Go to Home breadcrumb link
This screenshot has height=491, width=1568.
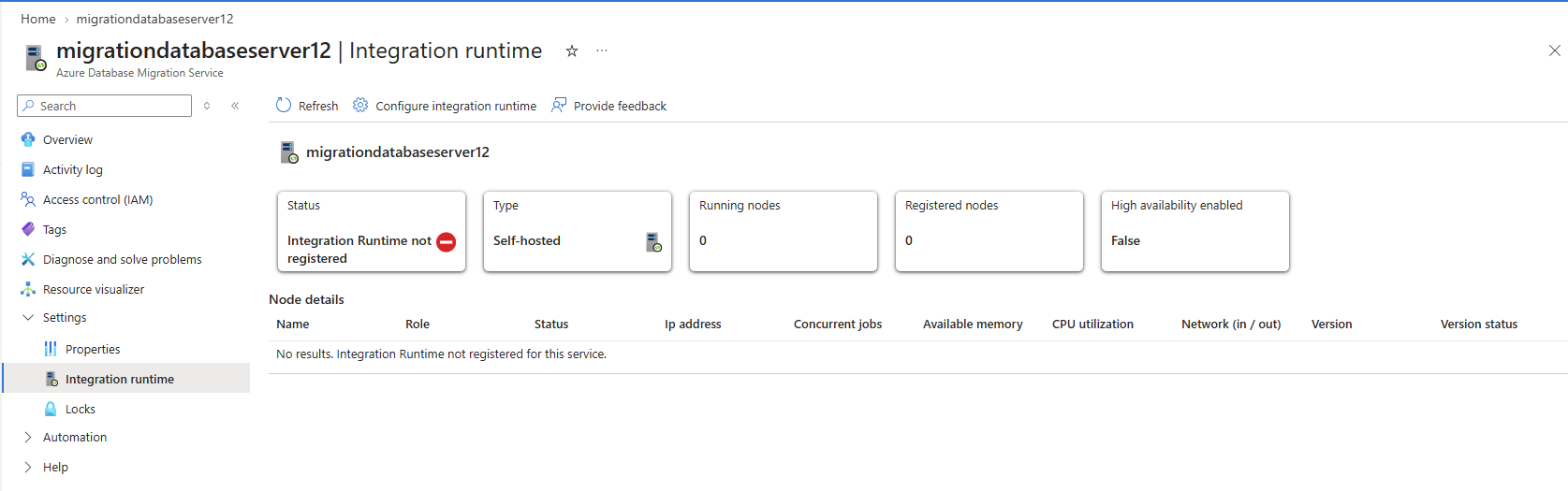pos(38,19)
